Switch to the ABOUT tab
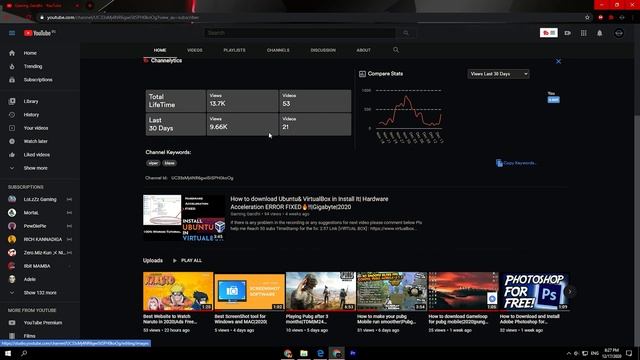640x360 pixels. tap(363, 50)
